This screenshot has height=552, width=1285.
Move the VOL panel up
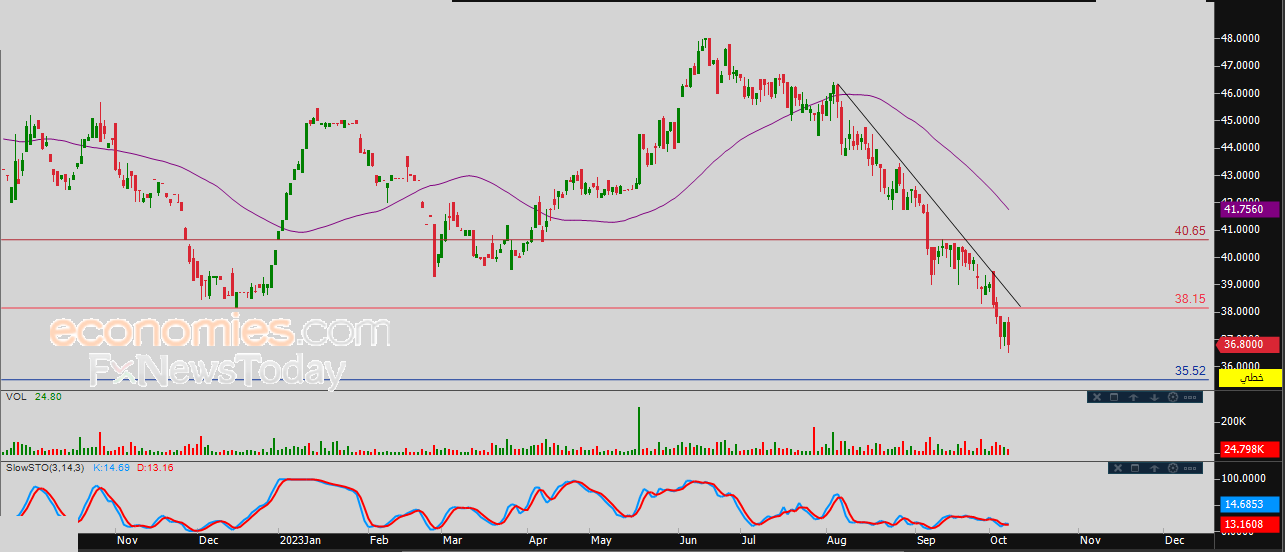tap(1134, 397)
